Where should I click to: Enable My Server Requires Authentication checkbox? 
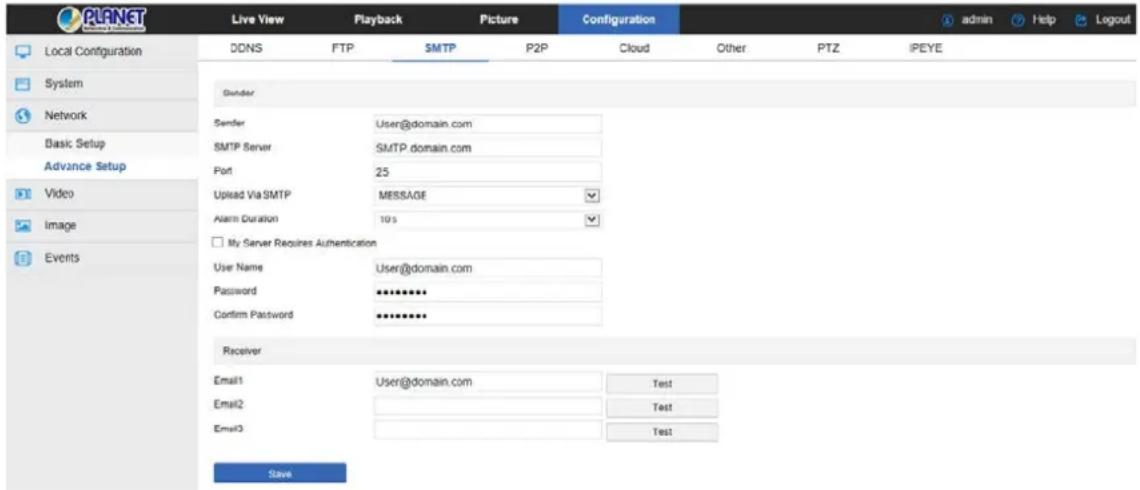218,242
